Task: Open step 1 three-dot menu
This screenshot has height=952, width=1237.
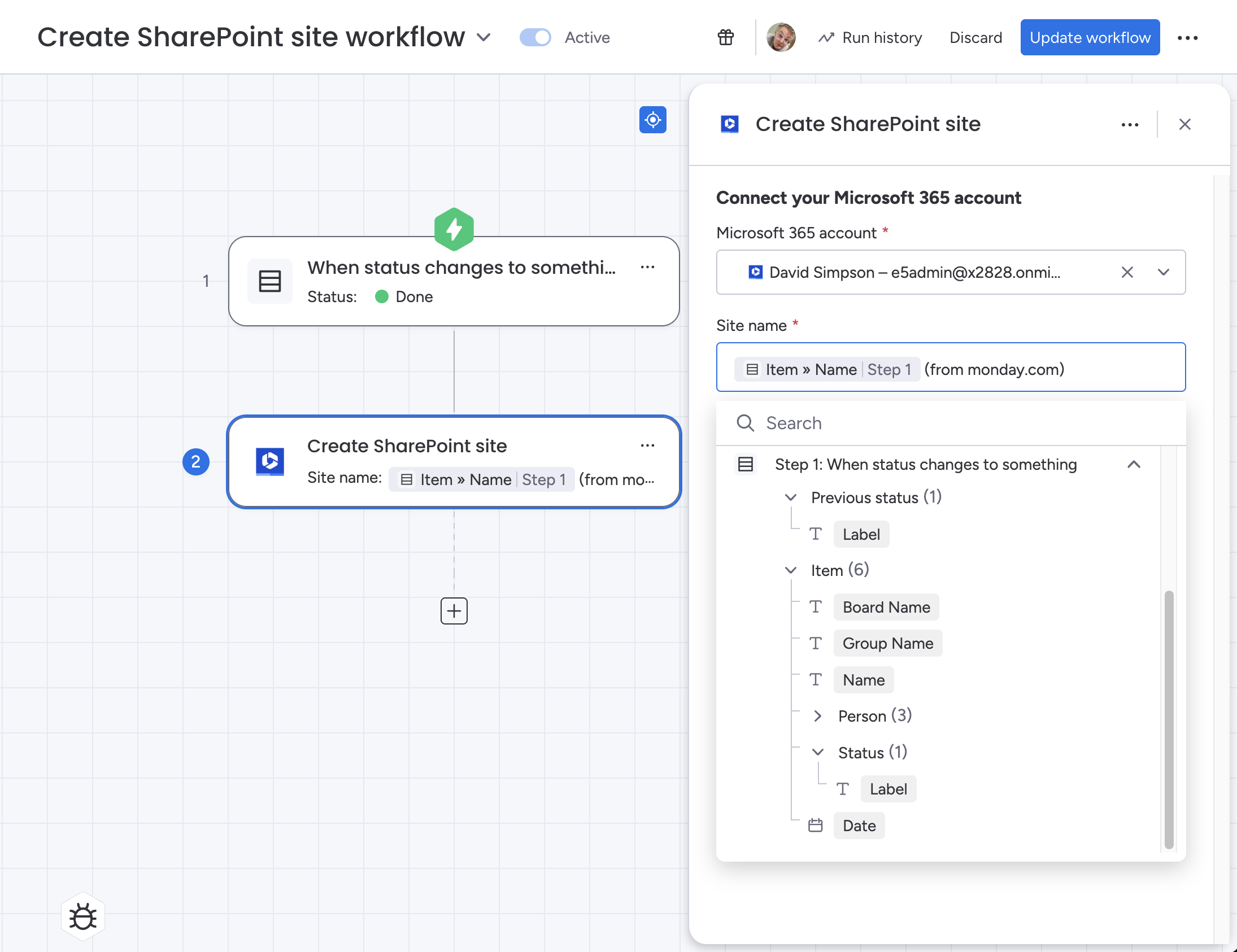Action: click(647, 267)
